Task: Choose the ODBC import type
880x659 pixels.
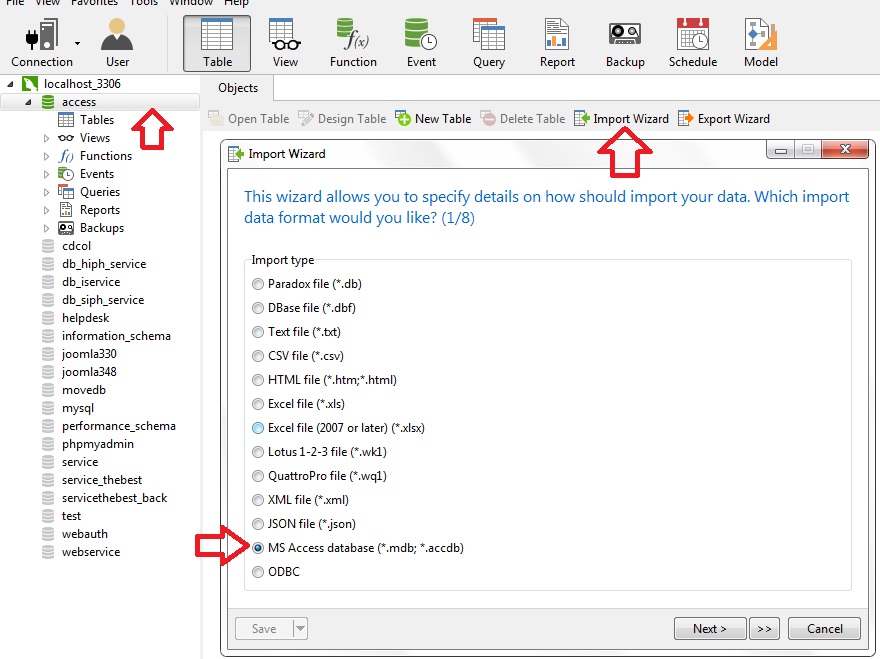Action: [259, 572]
